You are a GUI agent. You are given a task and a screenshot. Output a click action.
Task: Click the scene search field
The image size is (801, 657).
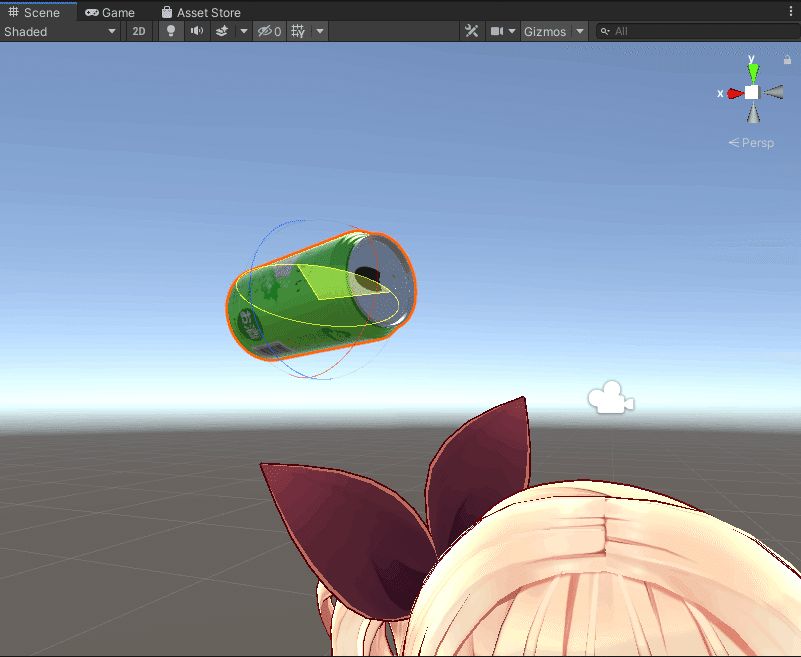click(x=698, y=32)
